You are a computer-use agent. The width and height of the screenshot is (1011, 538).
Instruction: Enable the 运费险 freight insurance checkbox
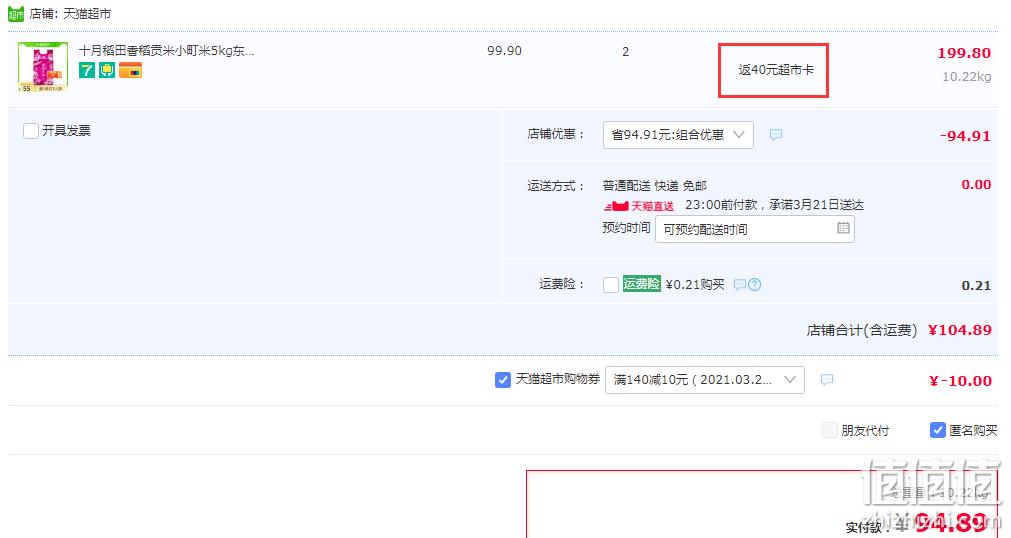tap(611, 284)
